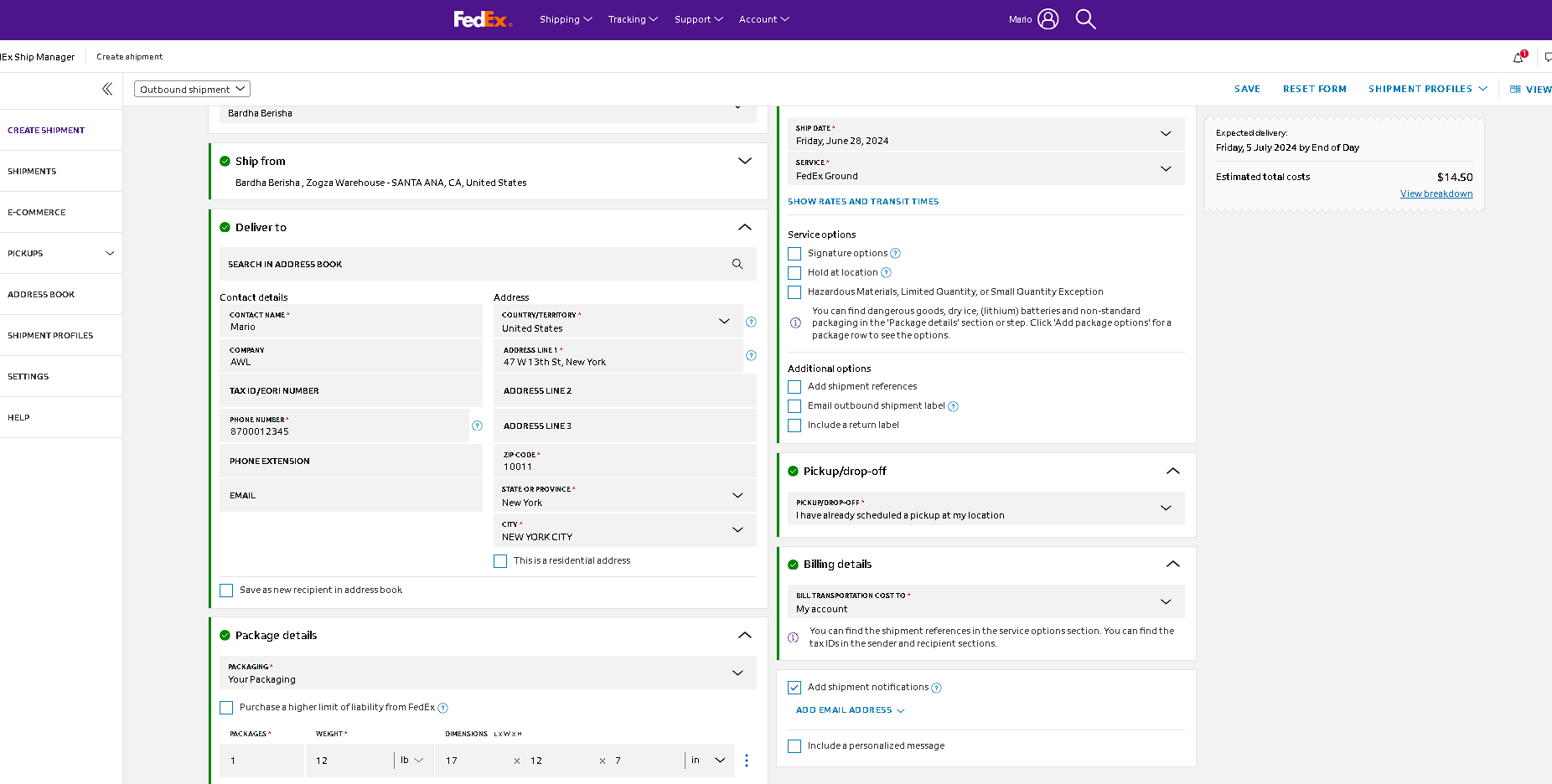Viewport: 1552px width, 784px height.
Task: Click Reset Form
Action: (1314, 89)
